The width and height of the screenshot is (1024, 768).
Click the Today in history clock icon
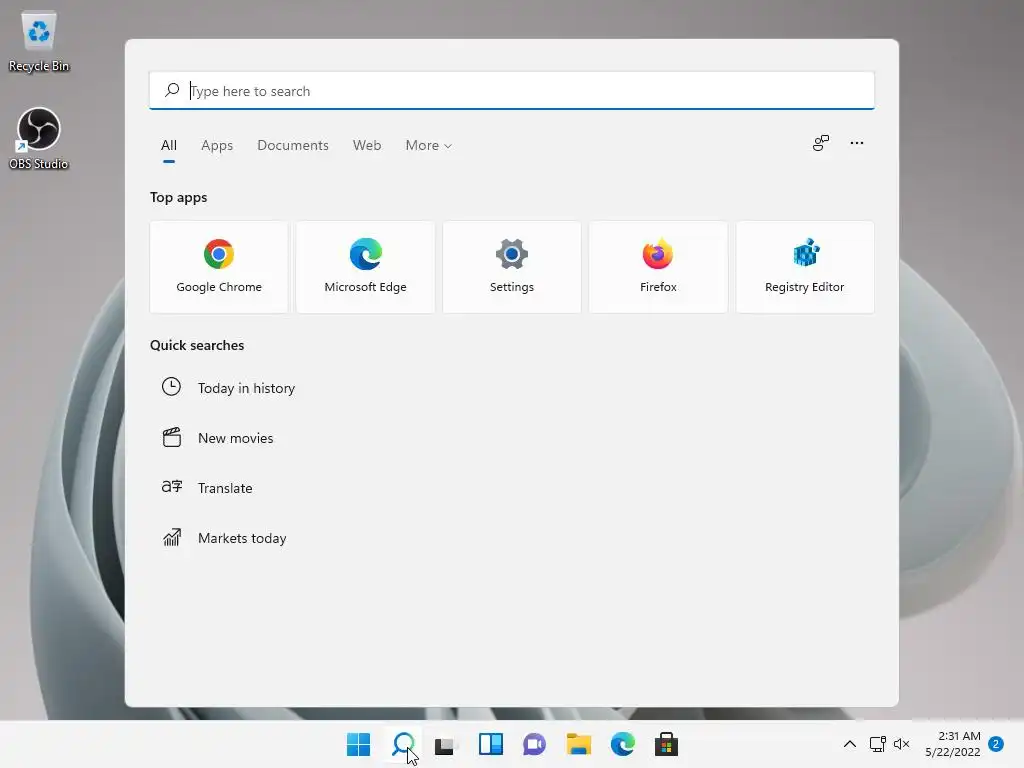171,387
